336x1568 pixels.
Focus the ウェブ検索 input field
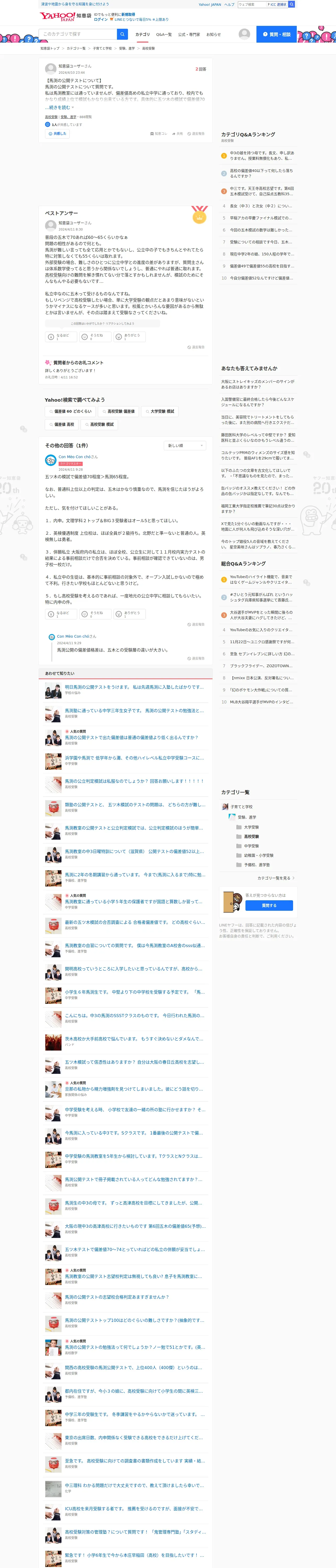pos(251,4)
